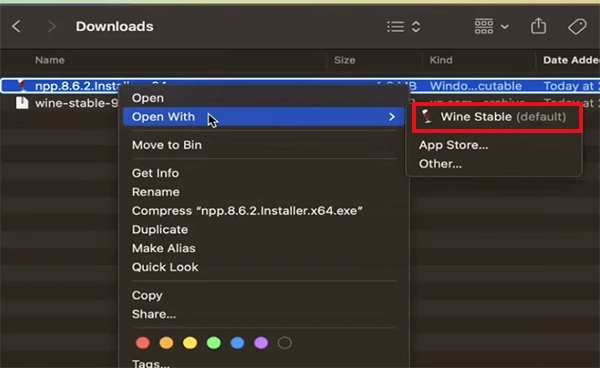Select Copy in context menu
The image size is (600, 368).
(x=147, y=295)
